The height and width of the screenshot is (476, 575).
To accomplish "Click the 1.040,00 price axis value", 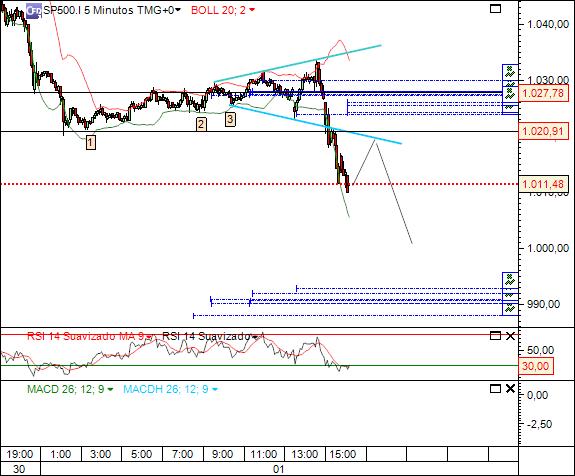I will tap(548, 24).
